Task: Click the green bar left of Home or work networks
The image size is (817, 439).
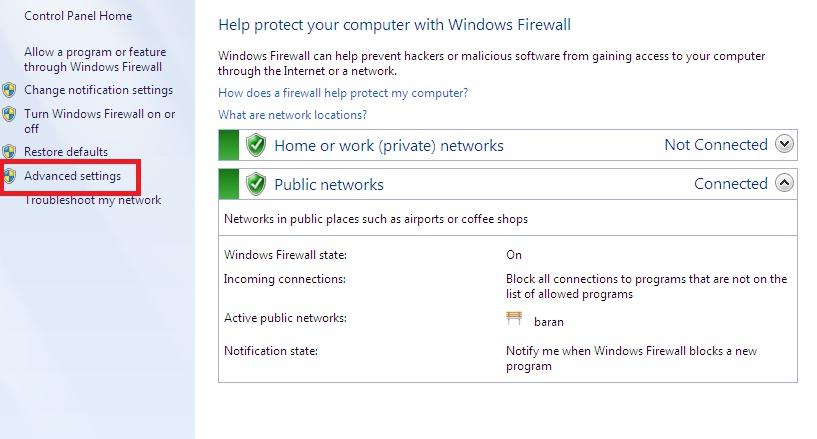Action: point(228,145)
